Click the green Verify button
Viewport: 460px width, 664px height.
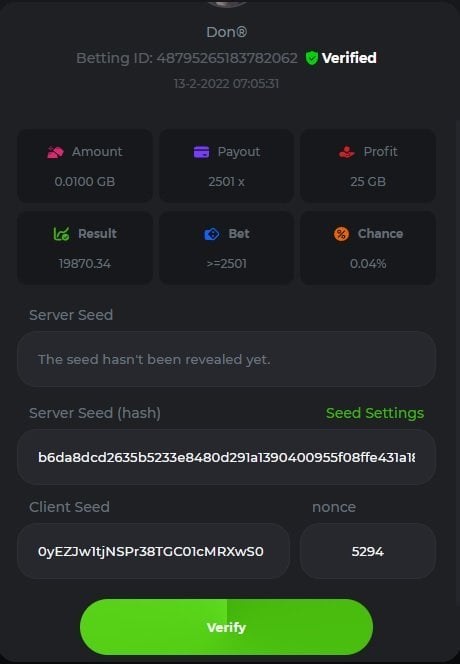click(x=226, y=627)
